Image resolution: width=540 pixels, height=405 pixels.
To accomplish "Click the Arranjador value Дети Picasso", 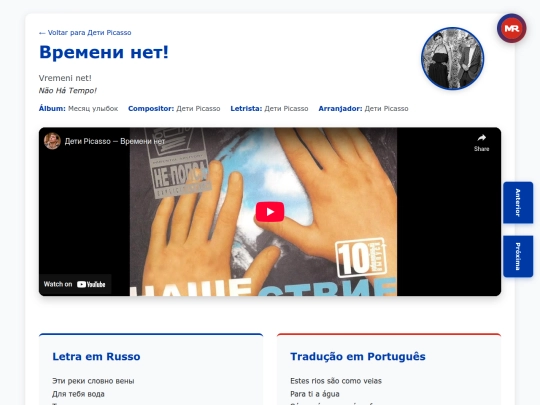I will [386, 108].
